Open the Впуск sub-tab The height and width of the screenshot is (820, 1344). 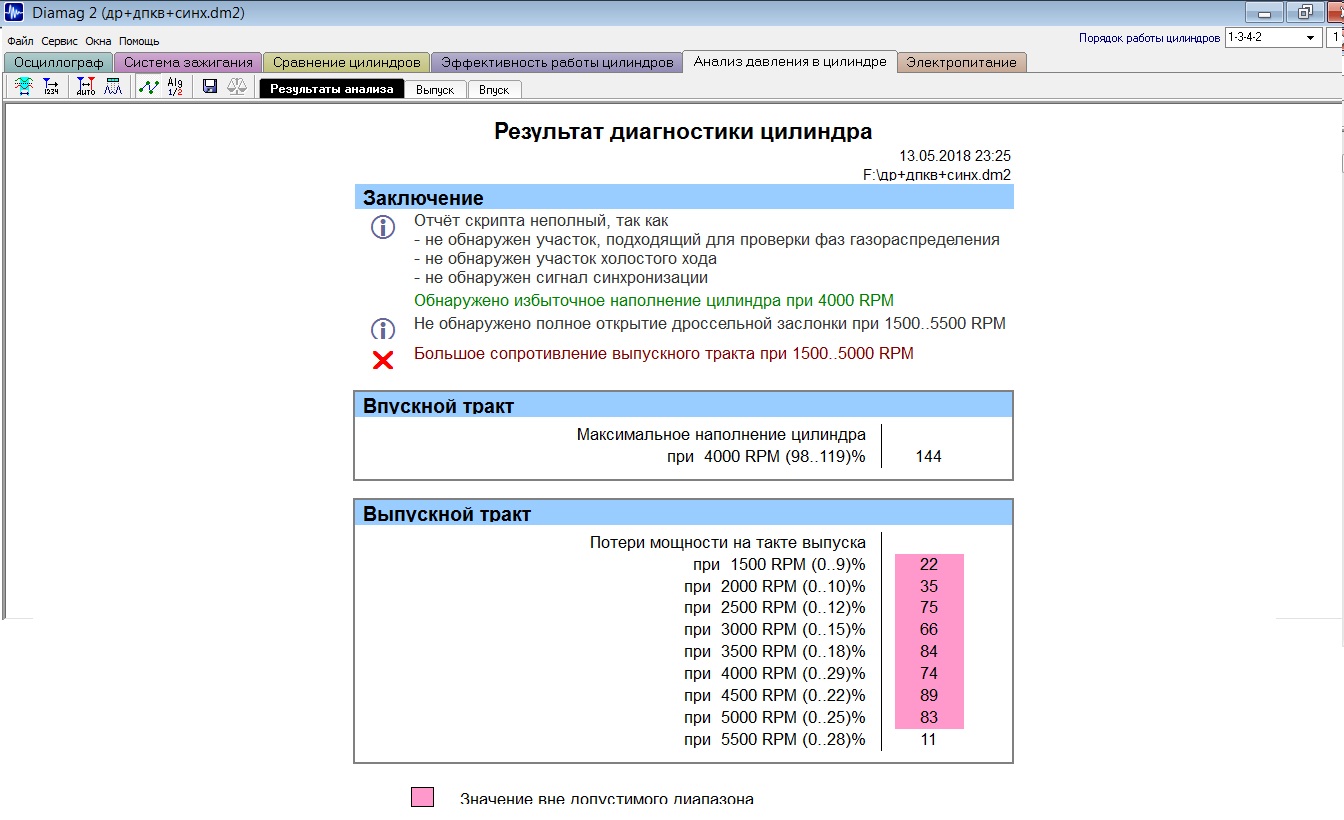(x=494, y=89)
